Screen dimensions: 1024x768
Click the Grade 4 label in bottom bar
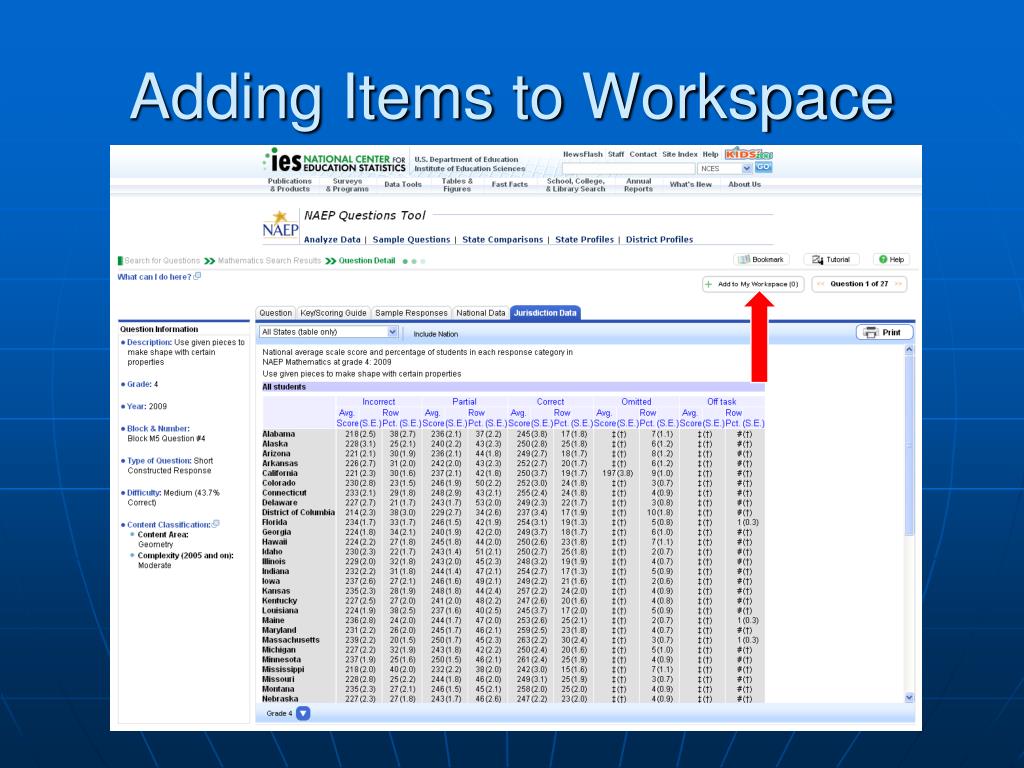(x=280, y=714)
